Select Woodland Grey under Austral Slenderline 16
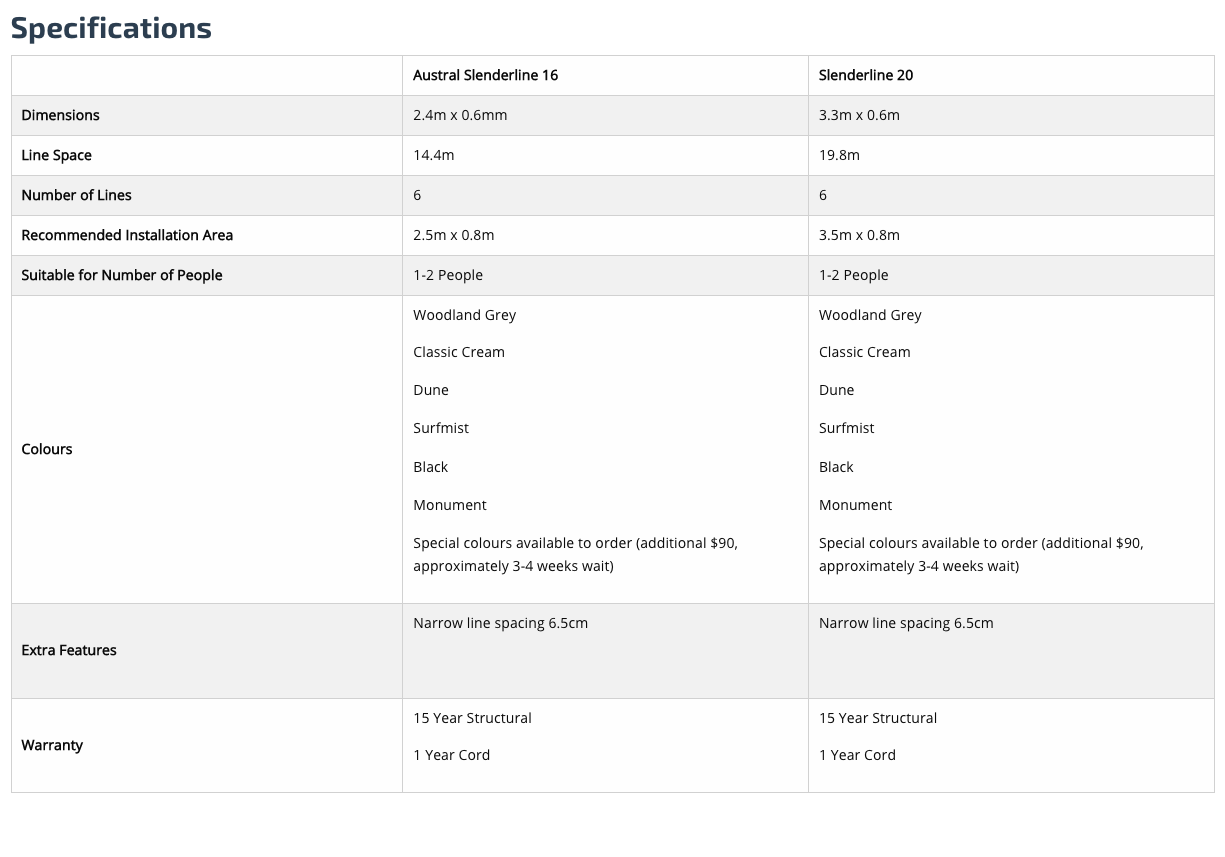The height and width of the screenshot is (857, 1225). coord(465,315)
